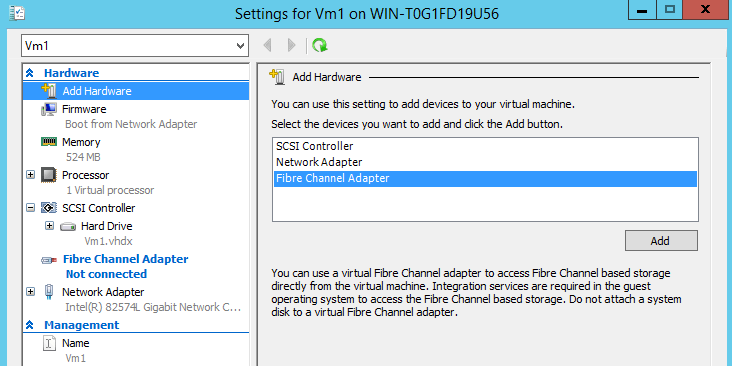Expand the Hard Drive node
732x366 pixels.
(49, 226)
